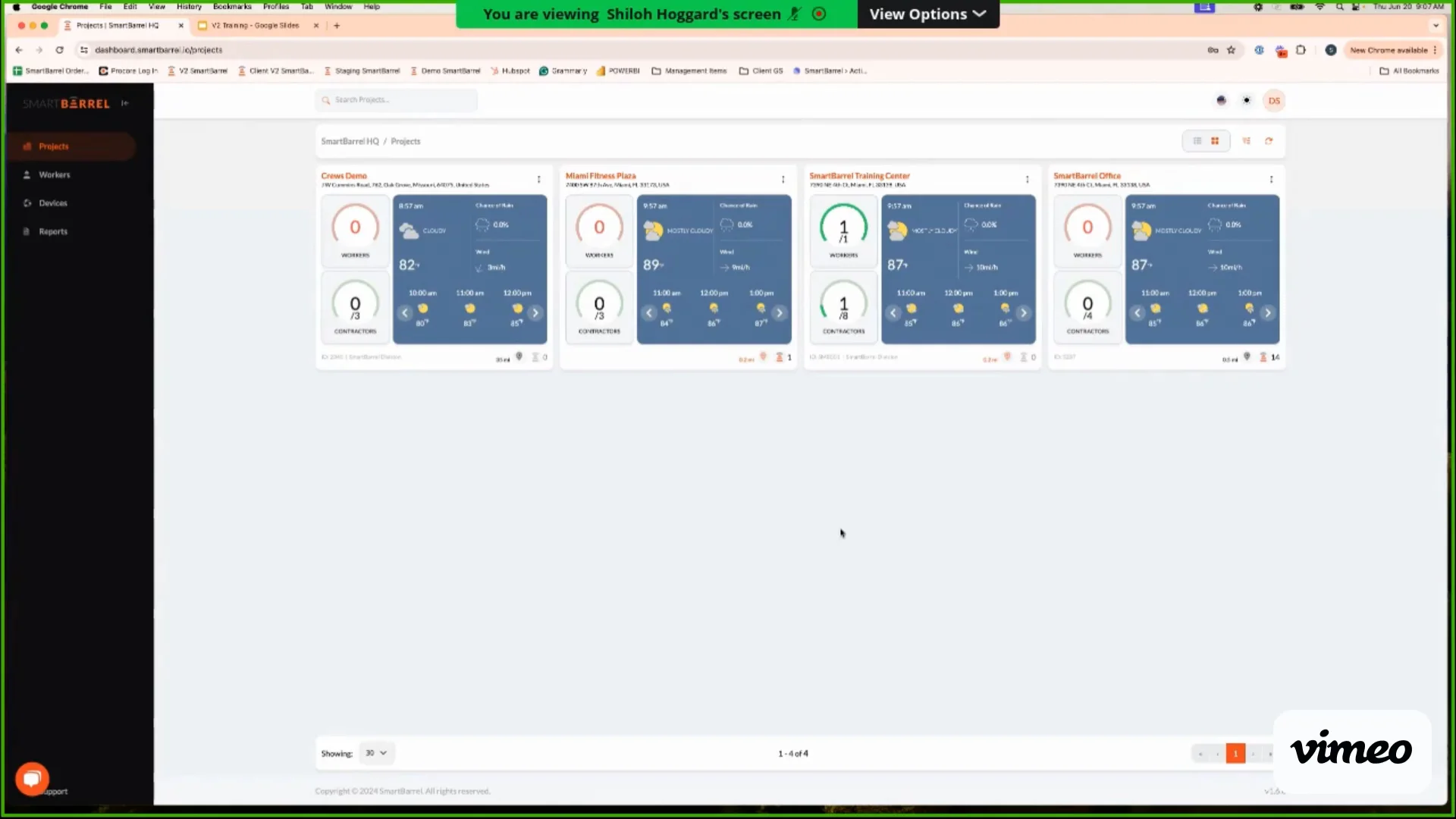Screen dimensions: 1456x819
Task: Switch to list view of projects
Action: pos(1197,141)
